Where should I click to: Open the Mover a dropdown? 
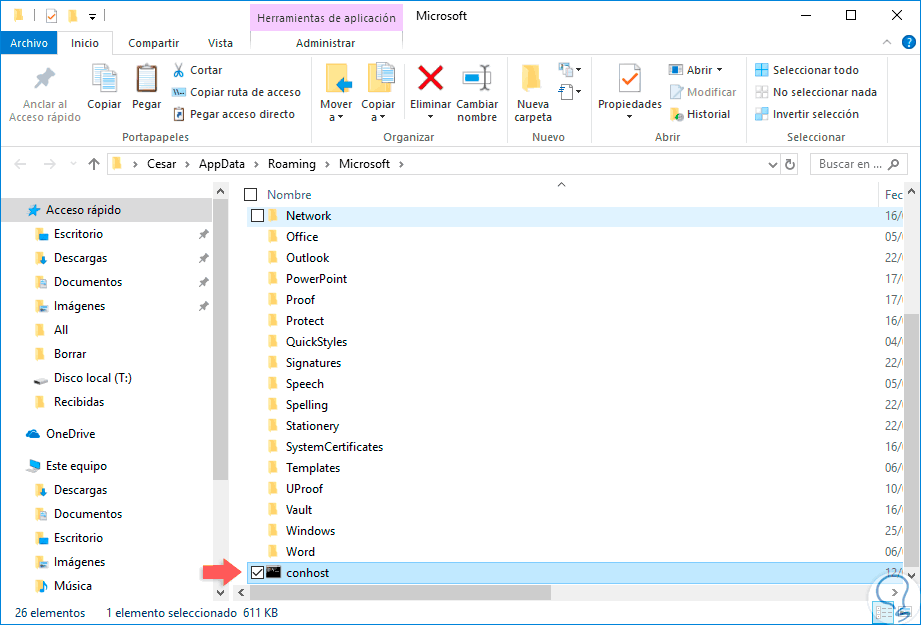pyautogui.click(x=336, y=110)
